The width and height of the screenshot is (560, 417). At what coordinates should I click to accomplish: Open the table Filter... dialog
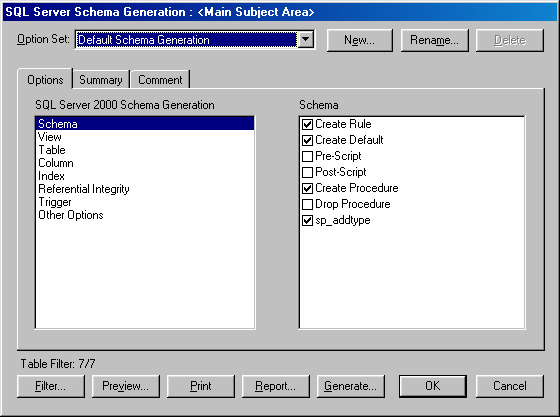51,386
